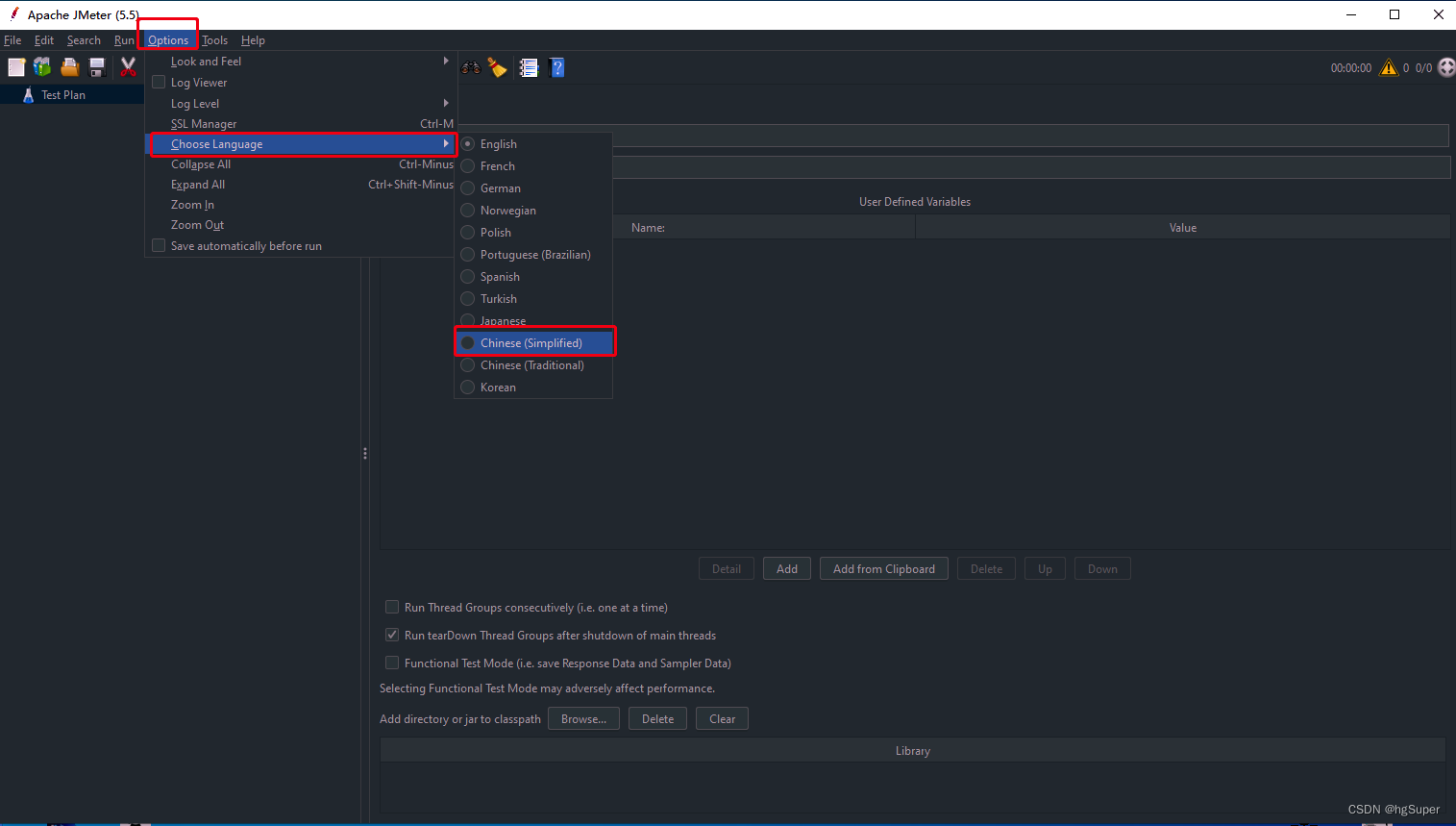
Task: Open the Help menu
Action: pyautogui.click(x=253, y=40)
